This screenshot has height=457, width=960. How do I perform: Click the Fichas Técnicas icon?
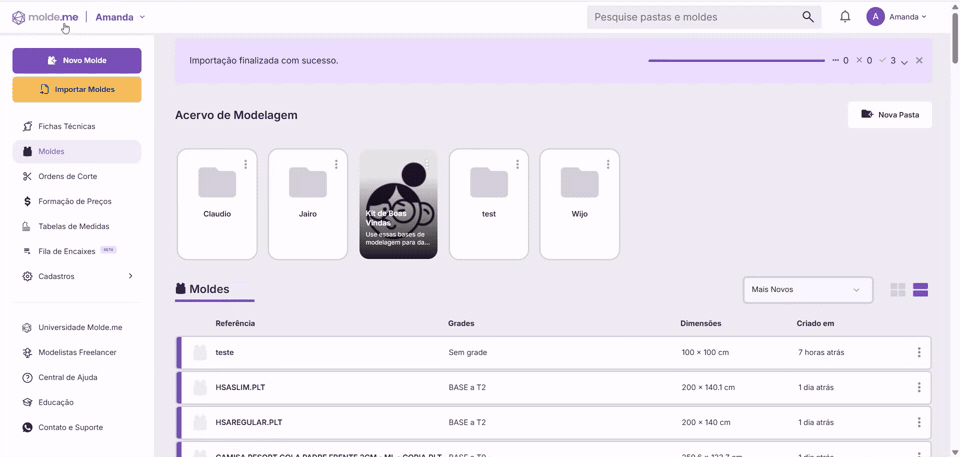click(x=27, y=126)
